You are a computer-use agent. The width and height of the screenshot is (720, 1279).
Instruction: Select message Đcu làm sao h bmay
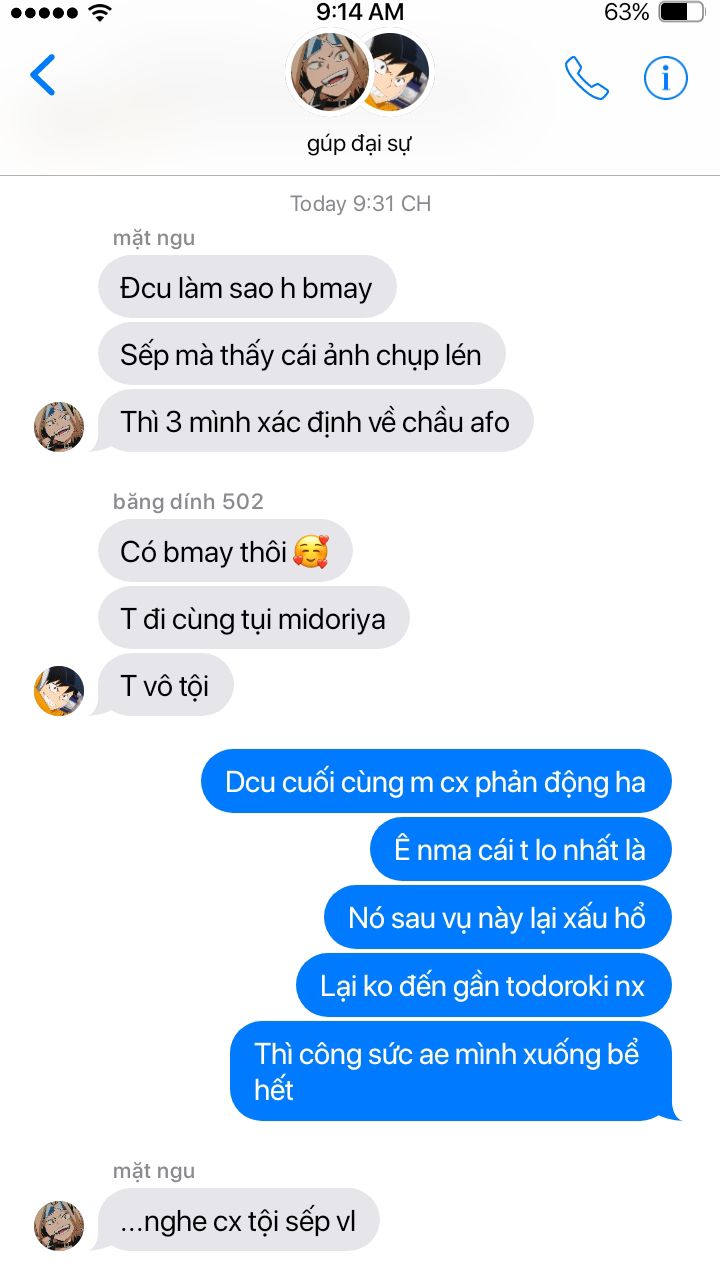[x=247, y=288]
